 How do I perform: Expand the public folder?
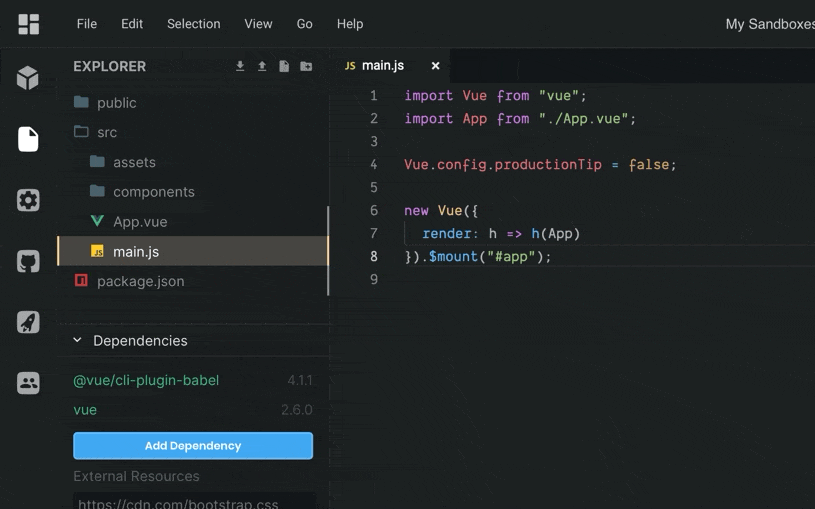[116, 103]
